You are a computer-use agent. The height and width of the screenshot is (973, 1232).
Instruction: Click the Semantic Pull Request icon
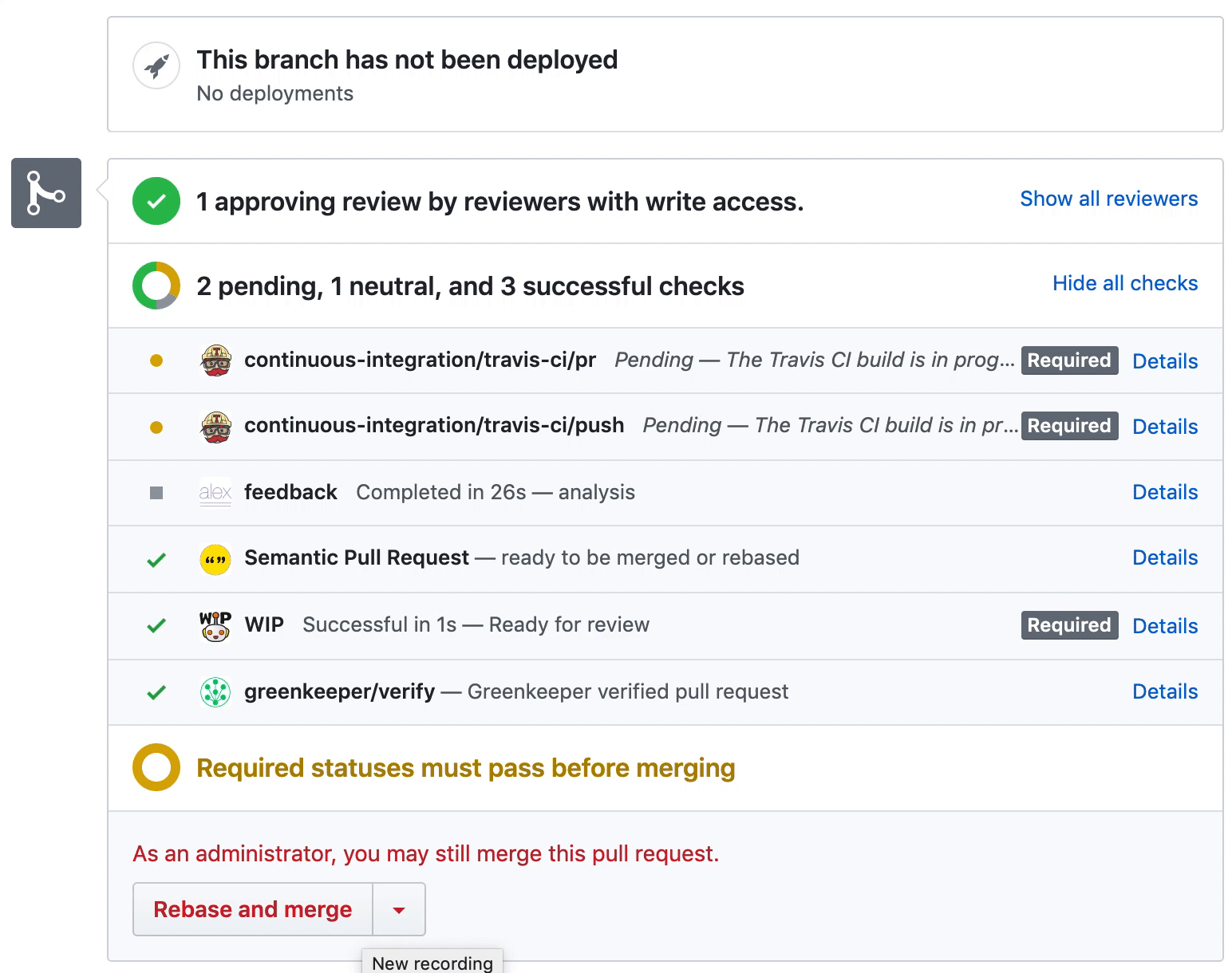tap(214, 558)
